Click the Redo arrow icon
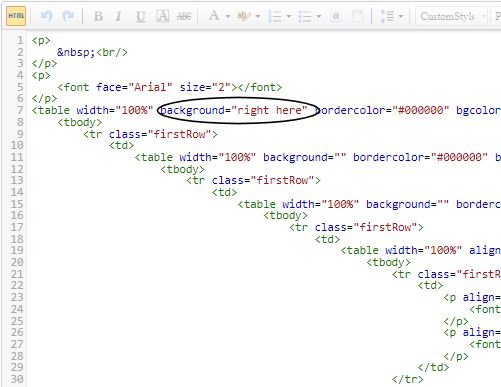 pos(68,16)
